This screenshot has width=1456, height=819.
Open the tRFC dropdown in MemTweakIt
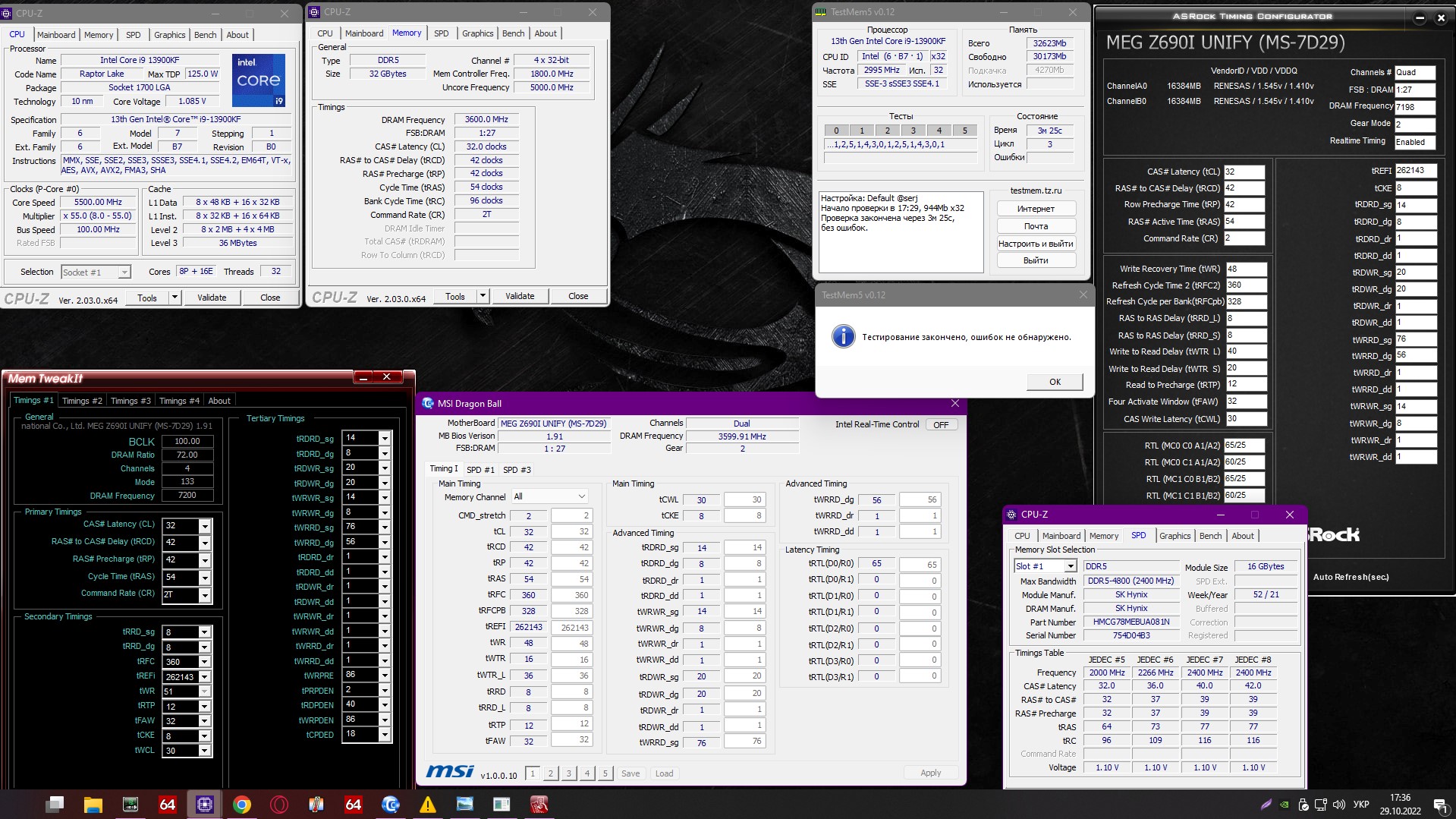[205, 662]
